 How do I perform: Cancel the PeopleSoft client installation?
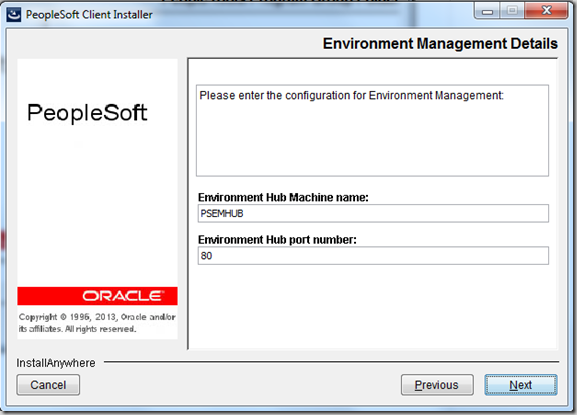pos(48,385)
